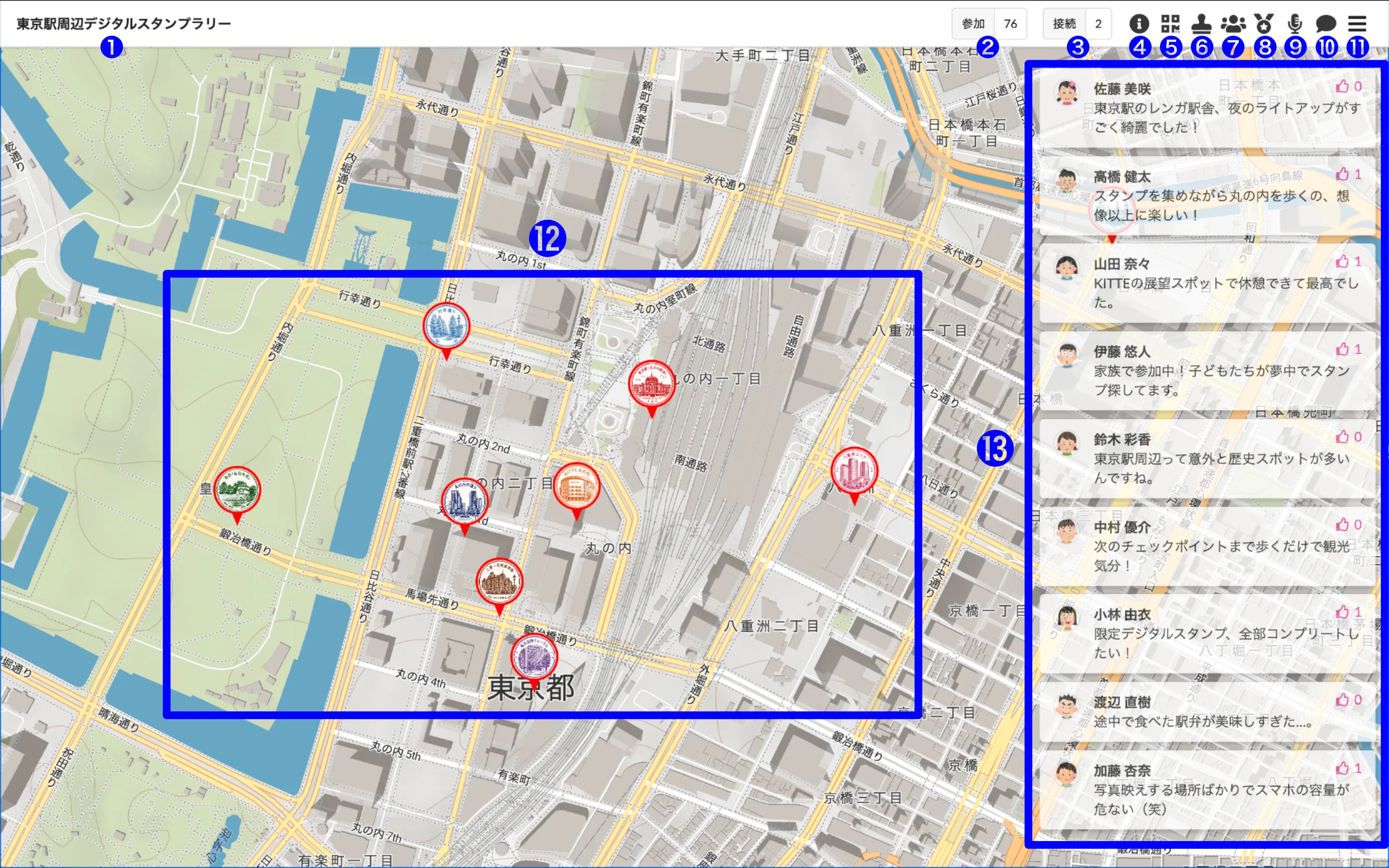Like 伊藤 悠人's comment
1389x868 pixels.
pos(1349,349)
